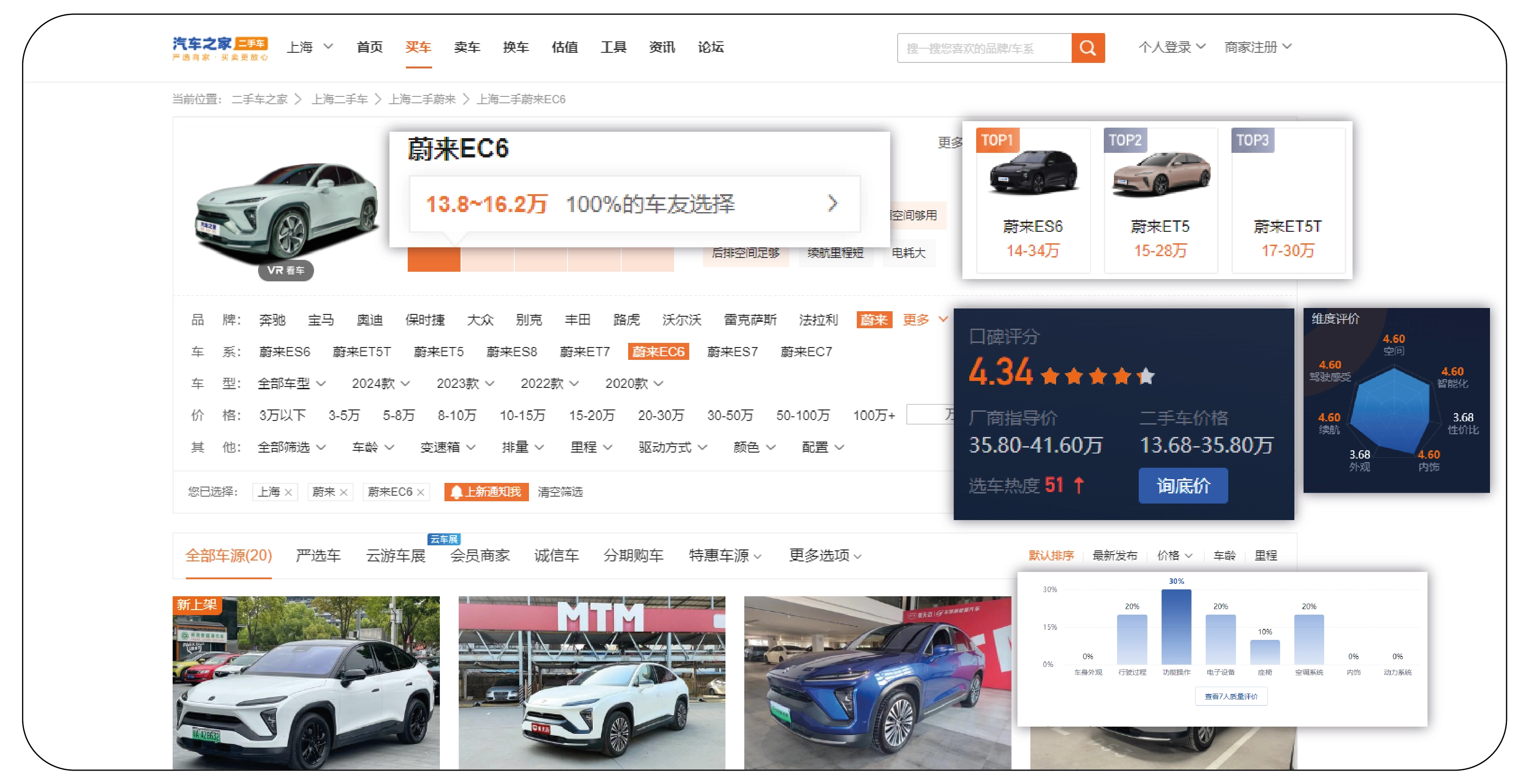Click the red up arrow beside 选车热度 51
Image resolution: width=1529 pixels, height=784 pixels.
coord(1079,485)
